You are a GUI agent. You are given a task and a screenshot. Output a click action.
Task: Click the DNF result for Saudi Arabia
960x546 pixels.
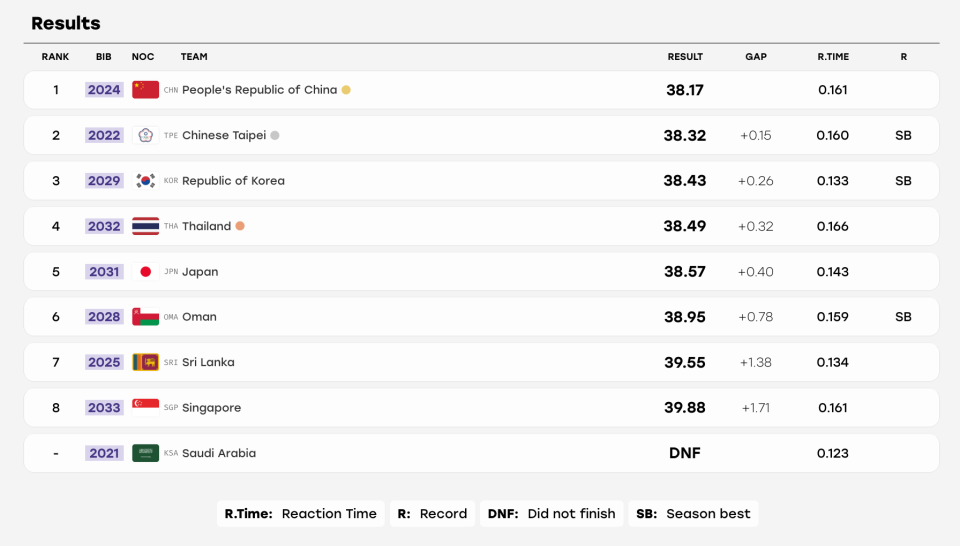[685, 453]
